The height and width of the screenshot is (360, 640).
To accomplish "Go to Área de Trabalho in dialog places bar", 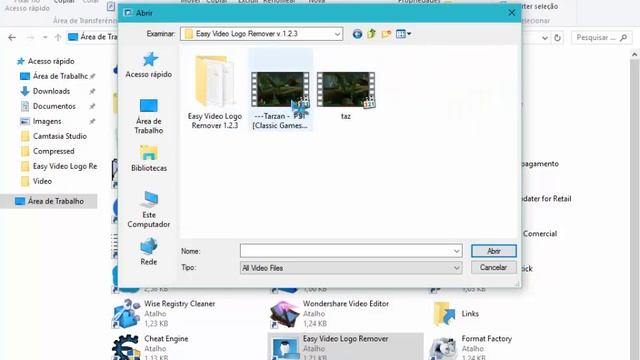I will pyautogui.click(x=149, y=116).
